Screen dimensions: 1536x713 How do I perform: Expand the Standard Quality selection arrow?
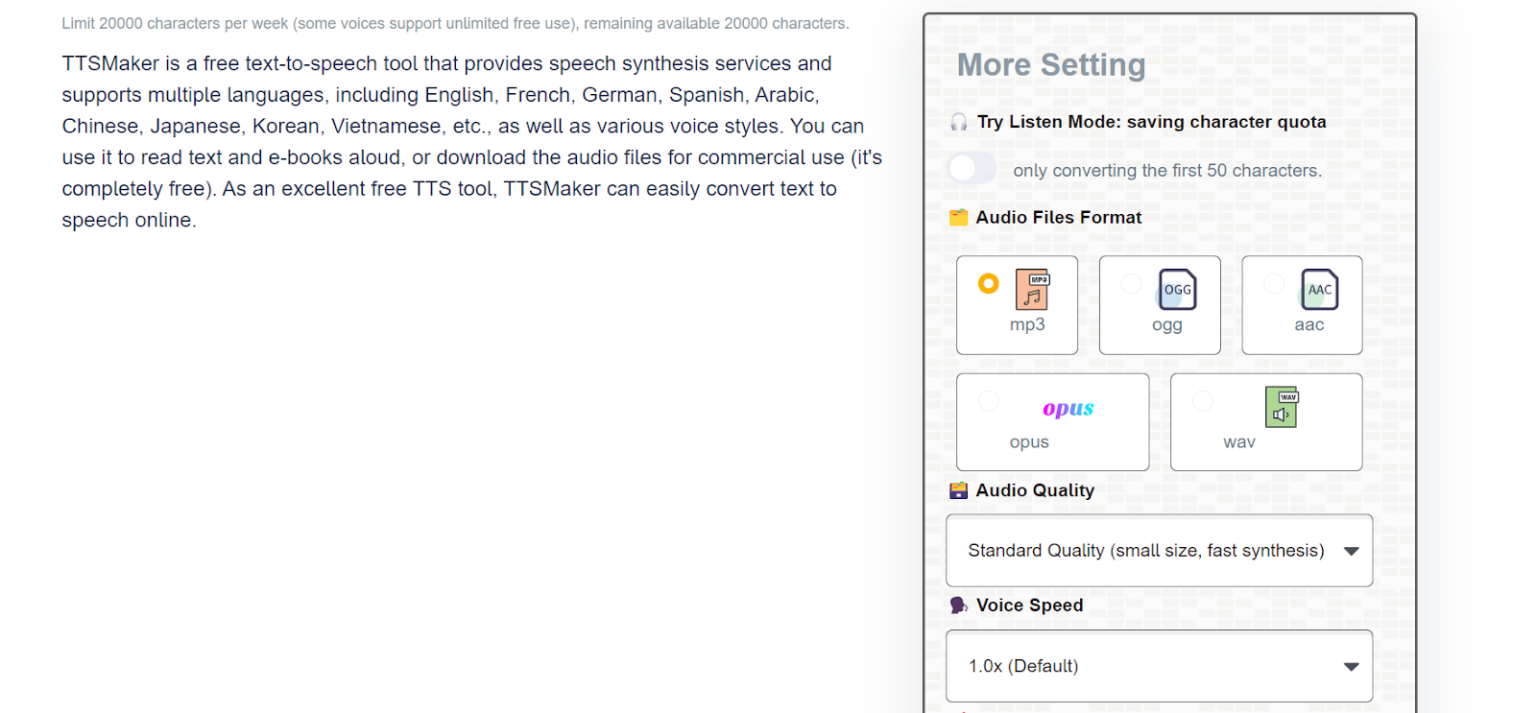click(1353, 551)
